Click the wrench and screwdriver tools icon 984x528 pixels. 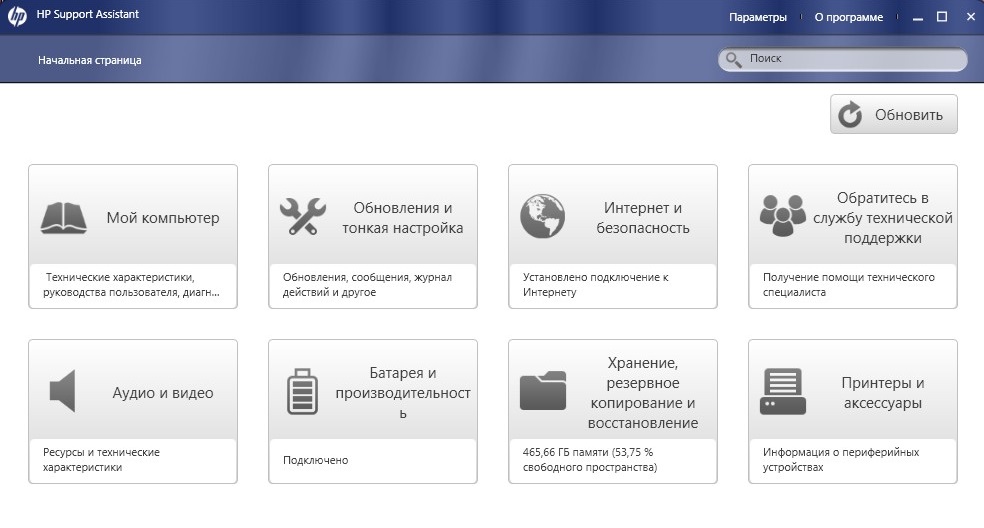pyautogui.click(x=301, y=217)
